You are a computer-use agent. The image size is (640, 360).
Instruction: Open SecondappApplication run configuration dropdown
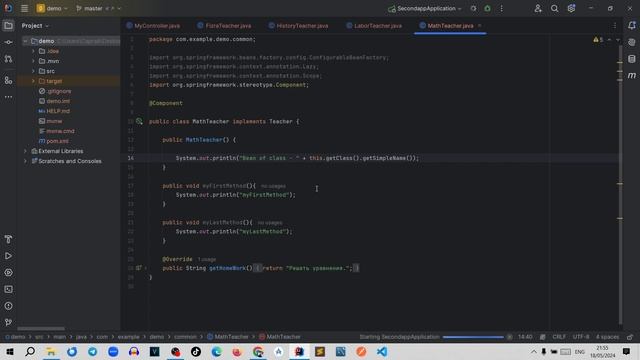(424, 8)
